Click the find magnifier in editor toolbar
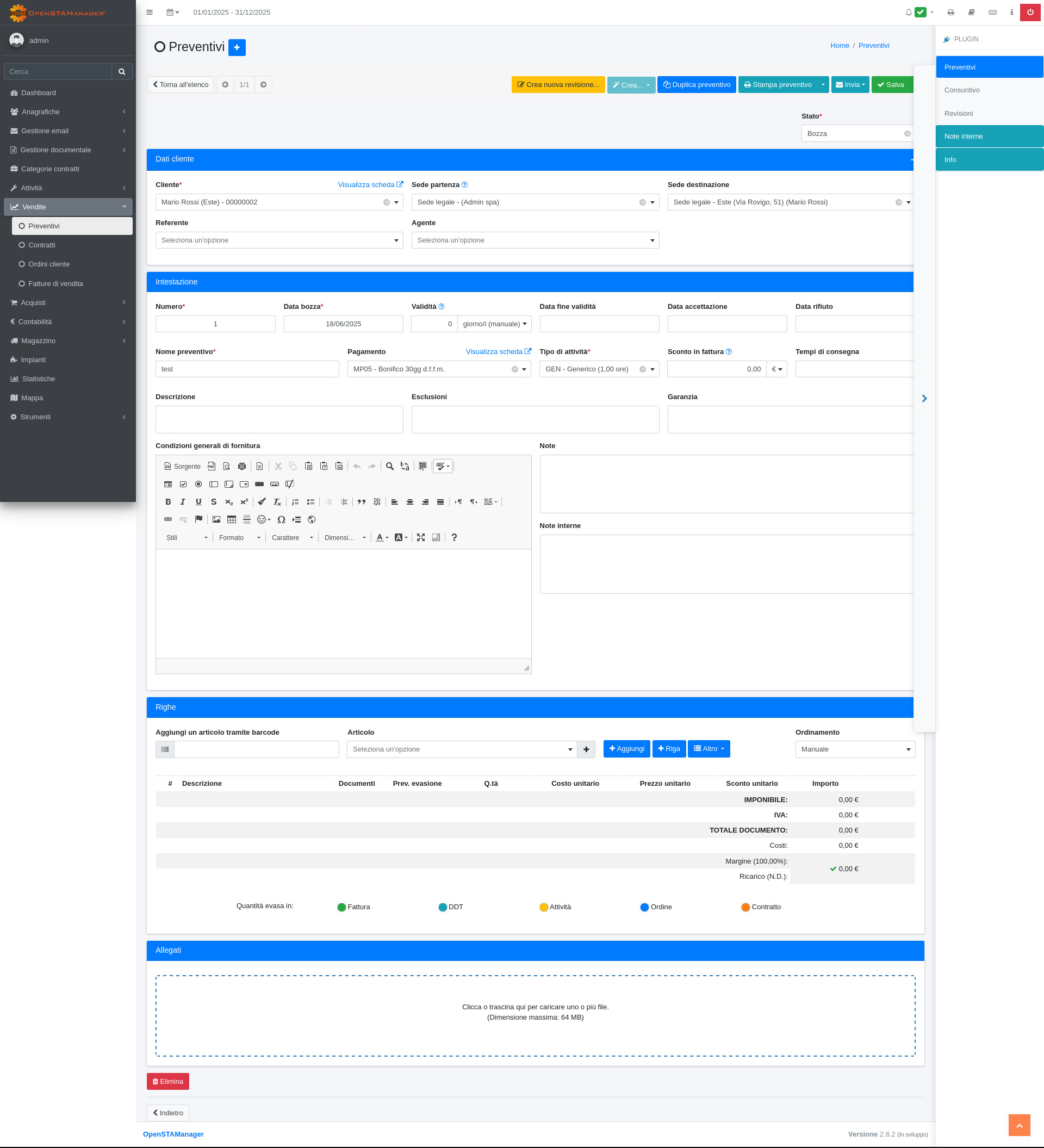The image size is (1044, 1148). tap(390, 467)
